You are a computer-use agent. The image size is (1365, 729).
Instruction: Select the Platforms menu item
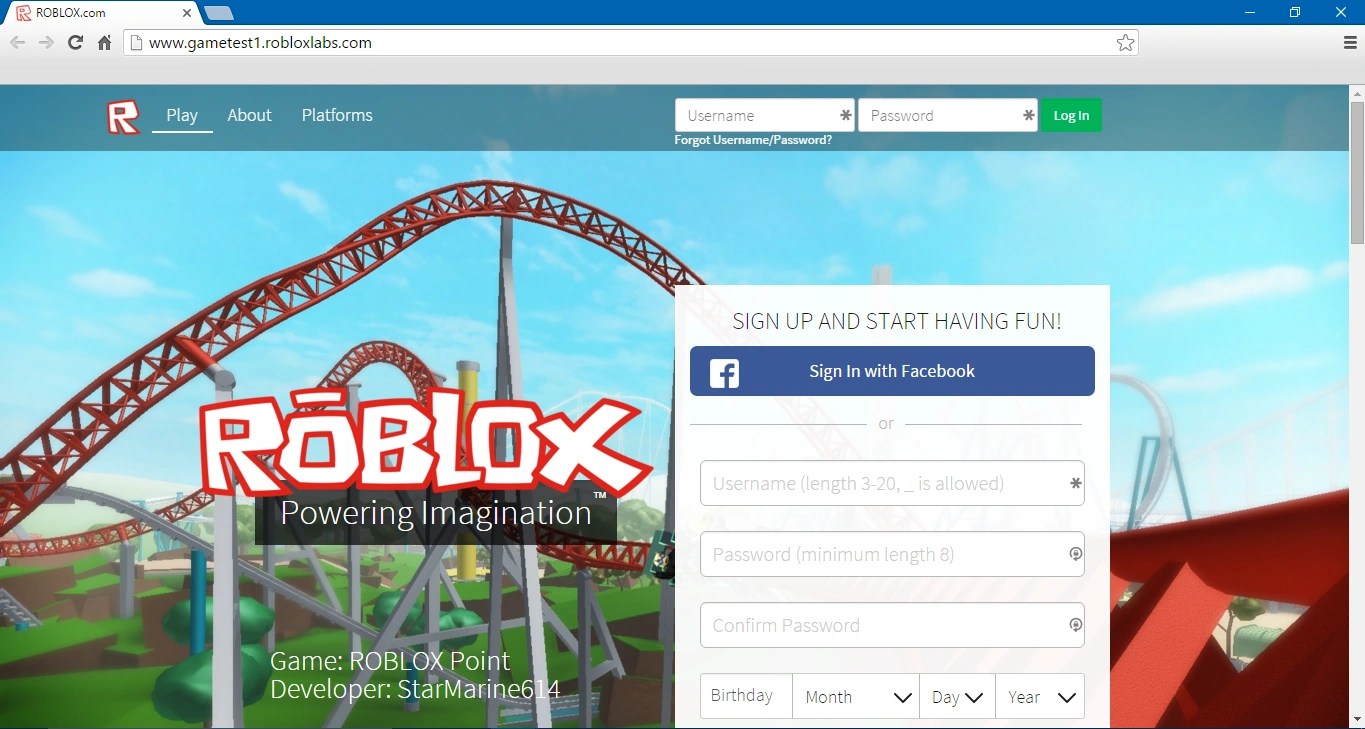coord(337,115)
